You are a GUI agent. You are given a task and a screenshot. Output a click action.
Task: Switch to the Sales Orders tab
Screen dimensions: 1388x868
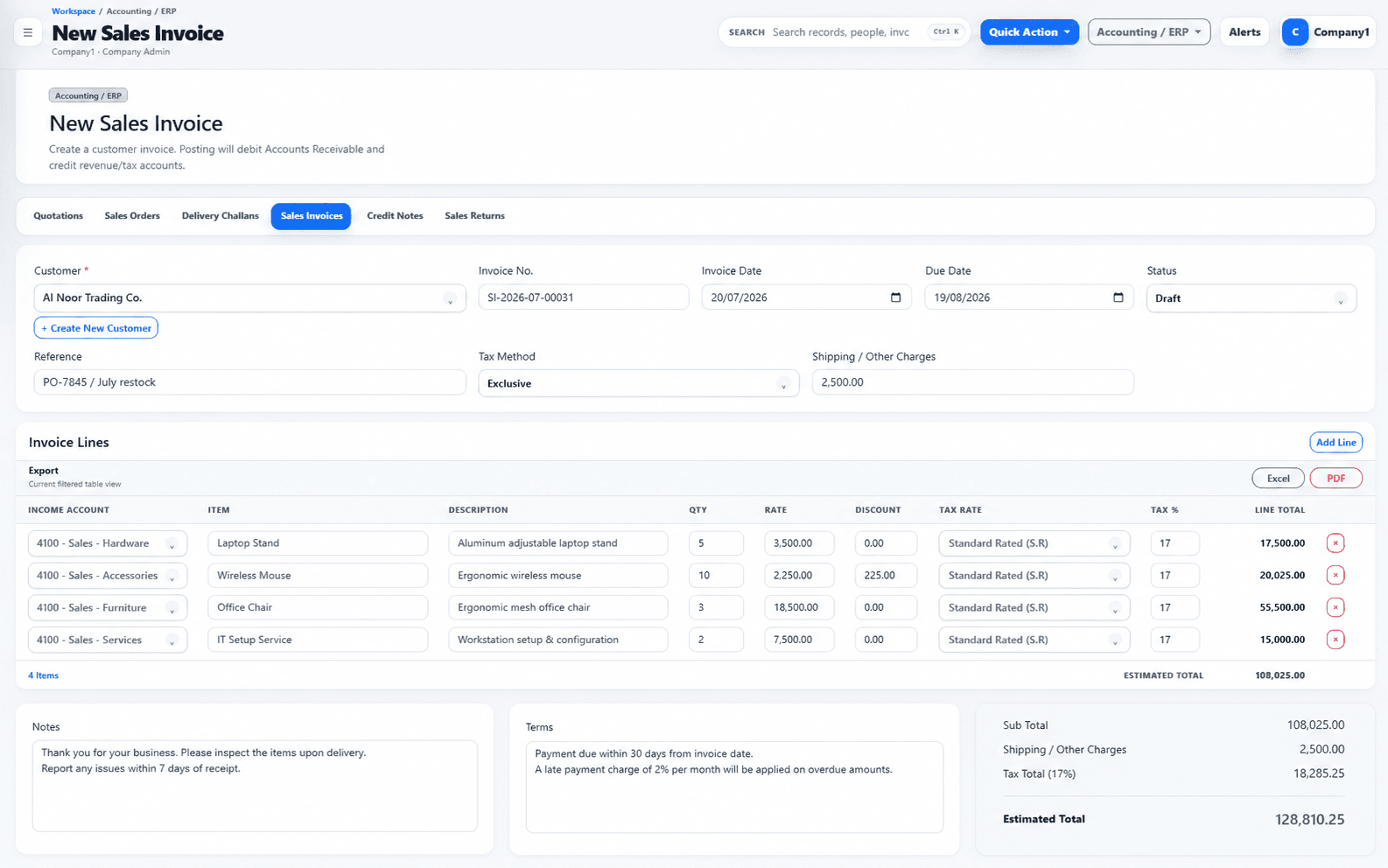[x=132, y=216]
